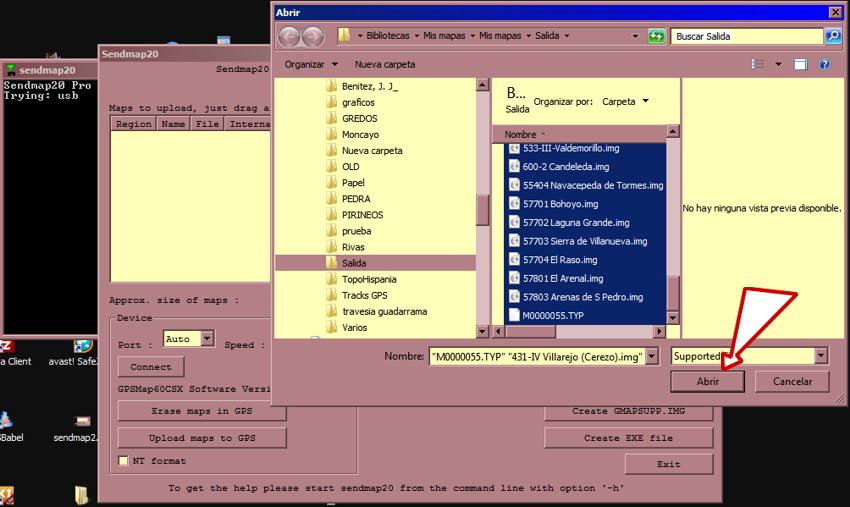This screenshot has height=507, width=850.
Task: Click the folder icon of GREDOS
Action: coord(332,118)
